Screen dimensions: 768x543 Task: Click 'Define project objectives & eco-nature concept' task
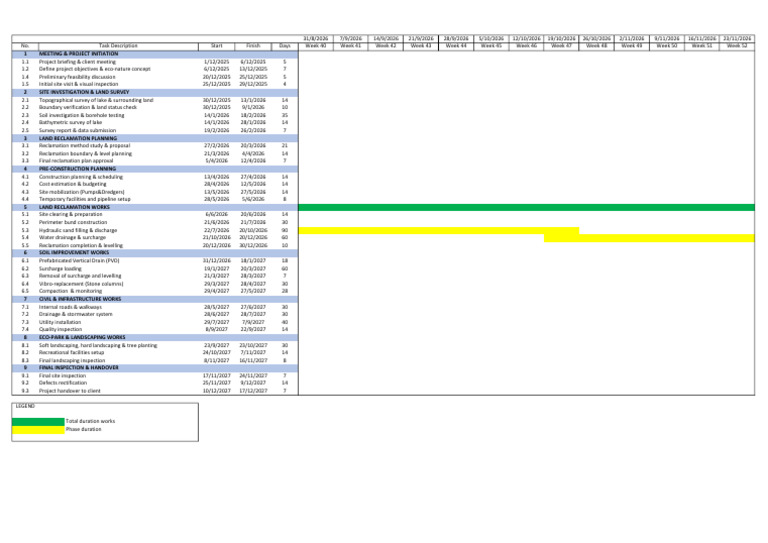pyautogui.click(x=95, y=69)
